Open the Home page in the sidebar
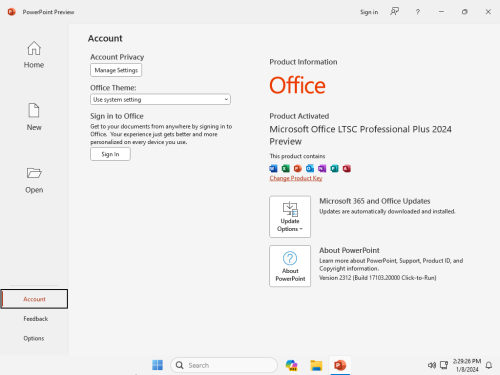The height and width of the screenshot is (375, 500). (34, 55)
